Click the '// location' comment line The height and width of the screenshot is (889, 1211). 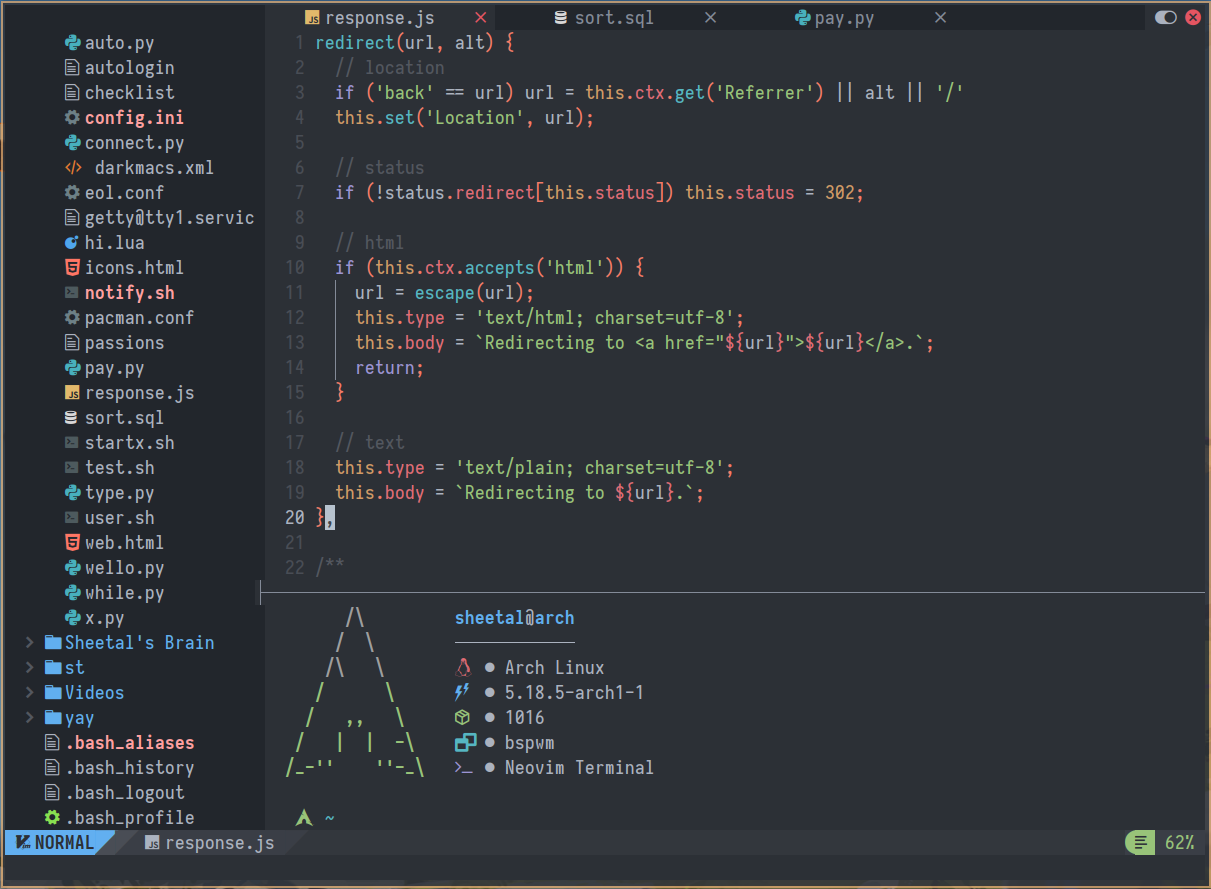click(390, 68)
